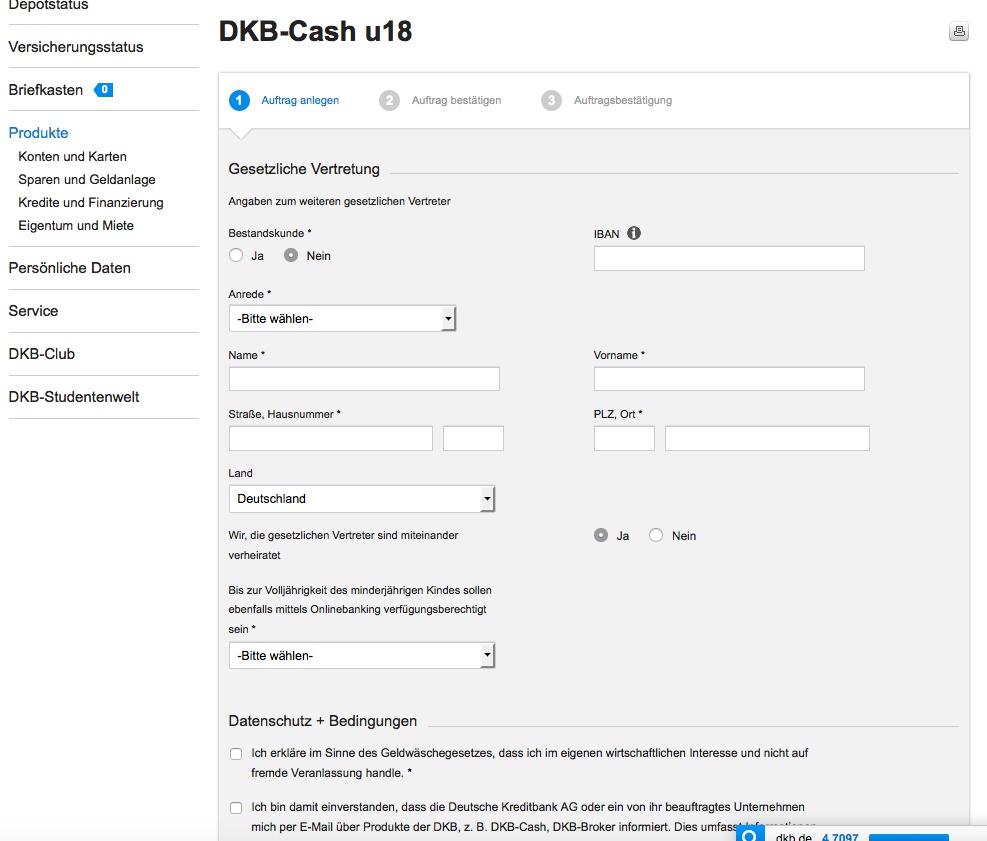Click step 2 circle Auftrag bestätigen
The height and width of the screenshot is (841, 987).
click(x=389, y=100)
